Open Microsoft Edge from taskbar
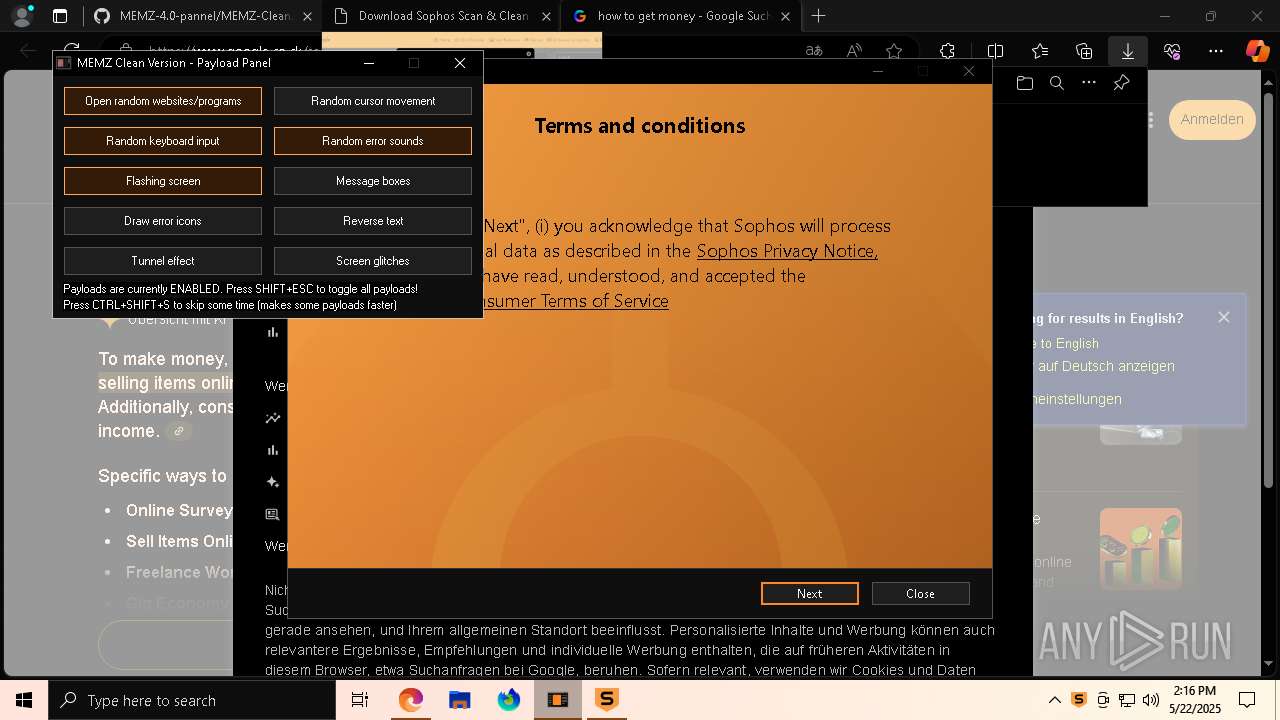Image resolution: width=1280 pixels, height=720 pixels. (x=410, y=700)
